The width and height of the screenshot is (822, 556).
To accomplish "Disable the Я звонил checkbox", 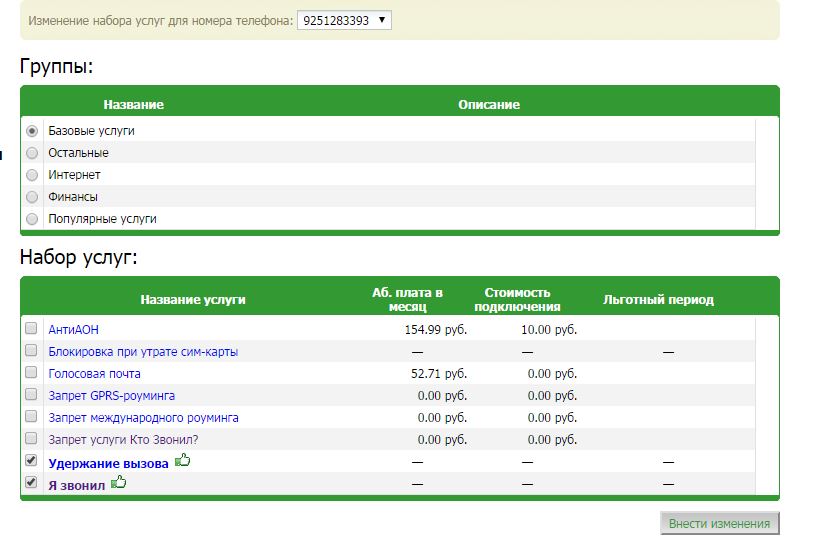I will (x=31, y=483).
